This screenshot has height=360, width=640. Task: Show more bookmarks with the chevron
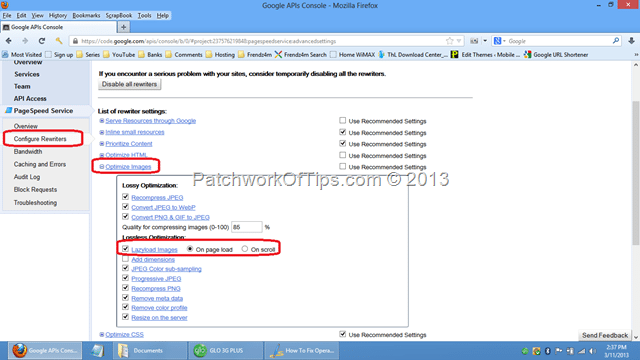tap(636, 55)
